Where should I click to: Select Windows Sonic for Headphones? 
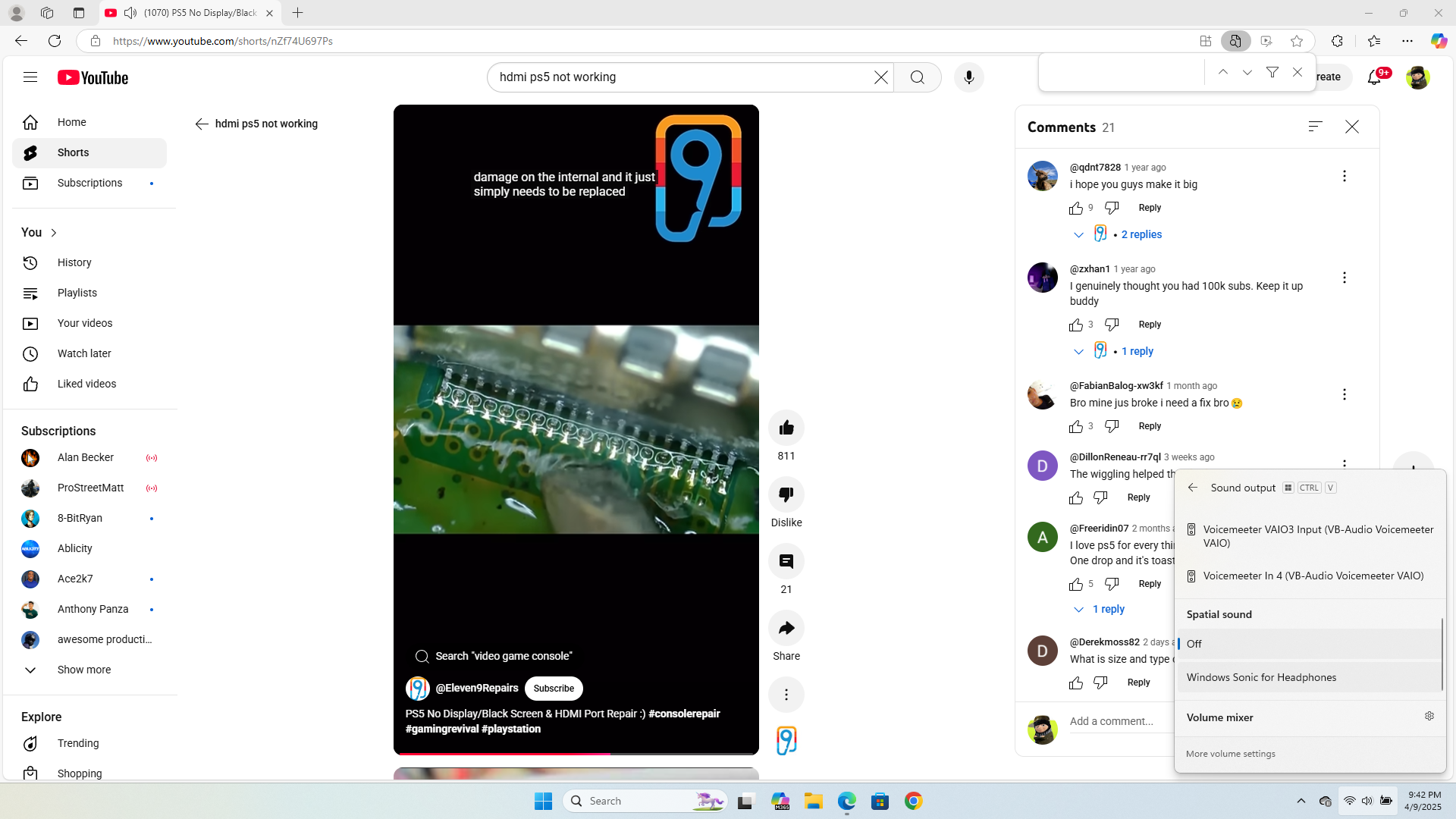point(1309,677)
